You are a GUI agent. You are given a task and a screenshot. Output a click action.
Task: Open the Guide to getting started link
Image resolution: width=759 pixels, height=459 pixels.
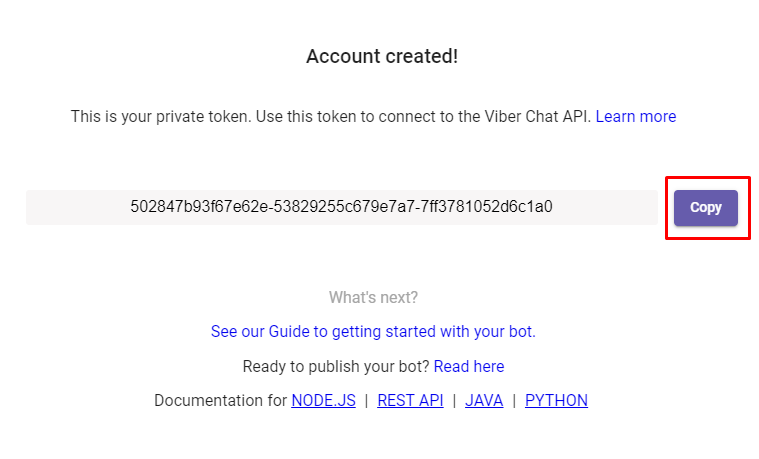click(373, 332)
